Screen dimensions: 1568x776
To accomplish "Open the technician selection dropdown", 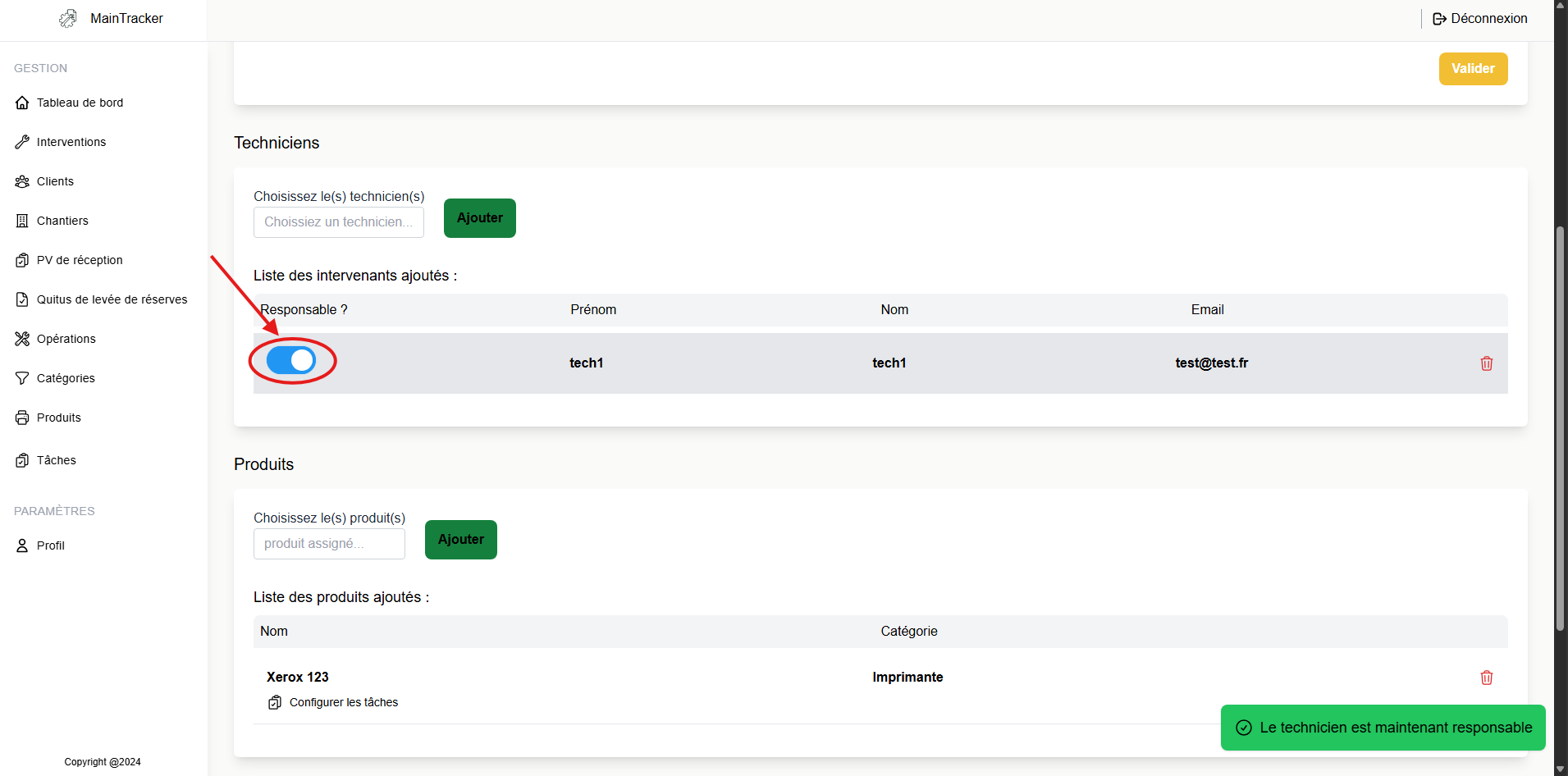I will pyautogui.click(x=338, y=222).
